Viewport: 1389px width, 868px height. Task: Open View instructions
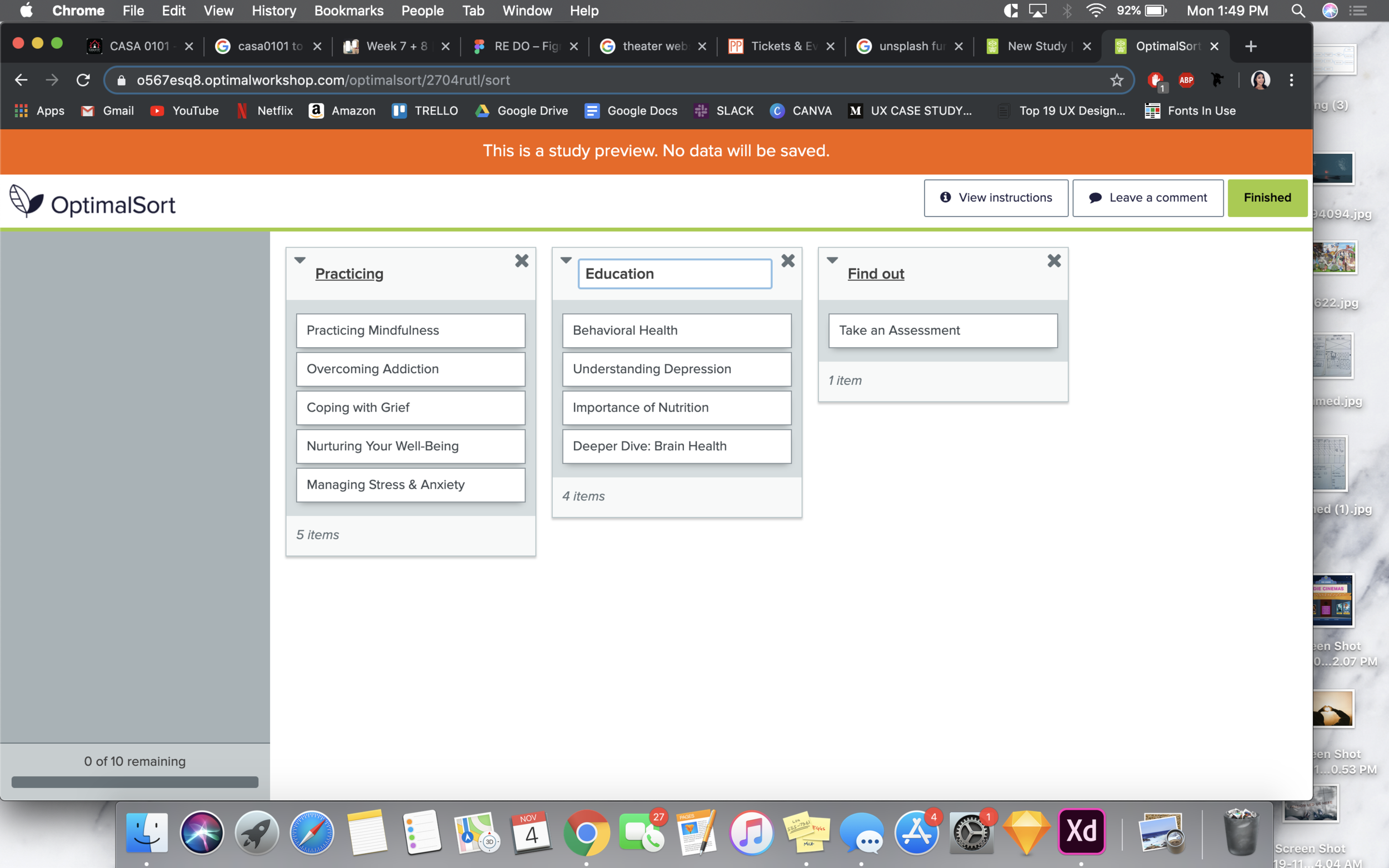point(996,198)
